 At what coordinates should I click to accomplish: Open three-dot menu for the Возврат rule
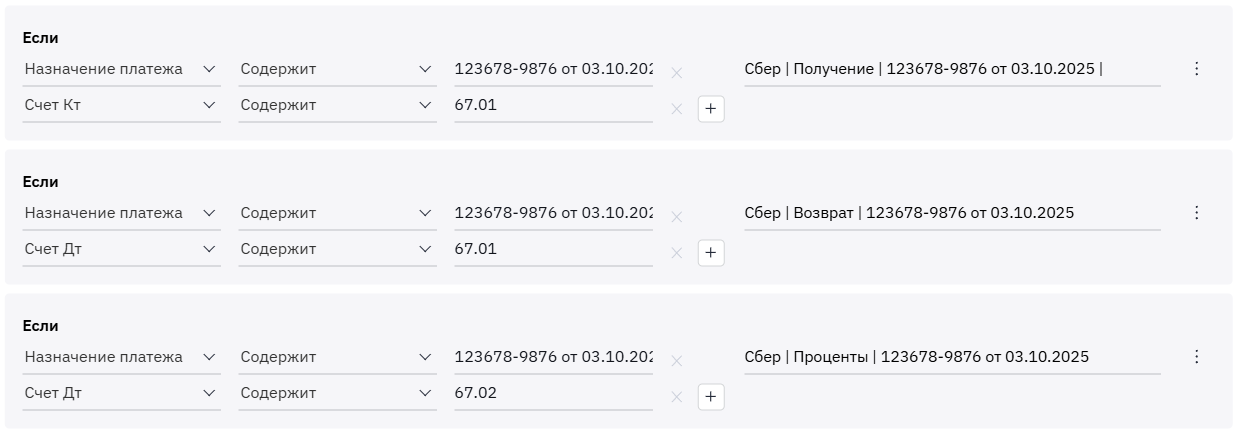click(1196, 213)
